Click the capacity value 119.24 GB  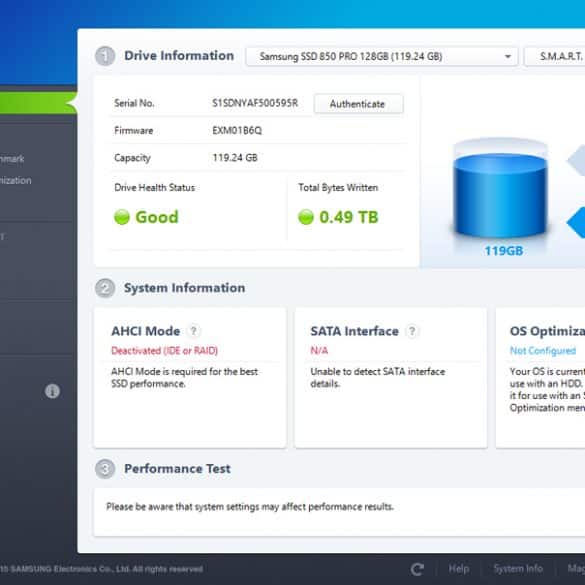235,157
